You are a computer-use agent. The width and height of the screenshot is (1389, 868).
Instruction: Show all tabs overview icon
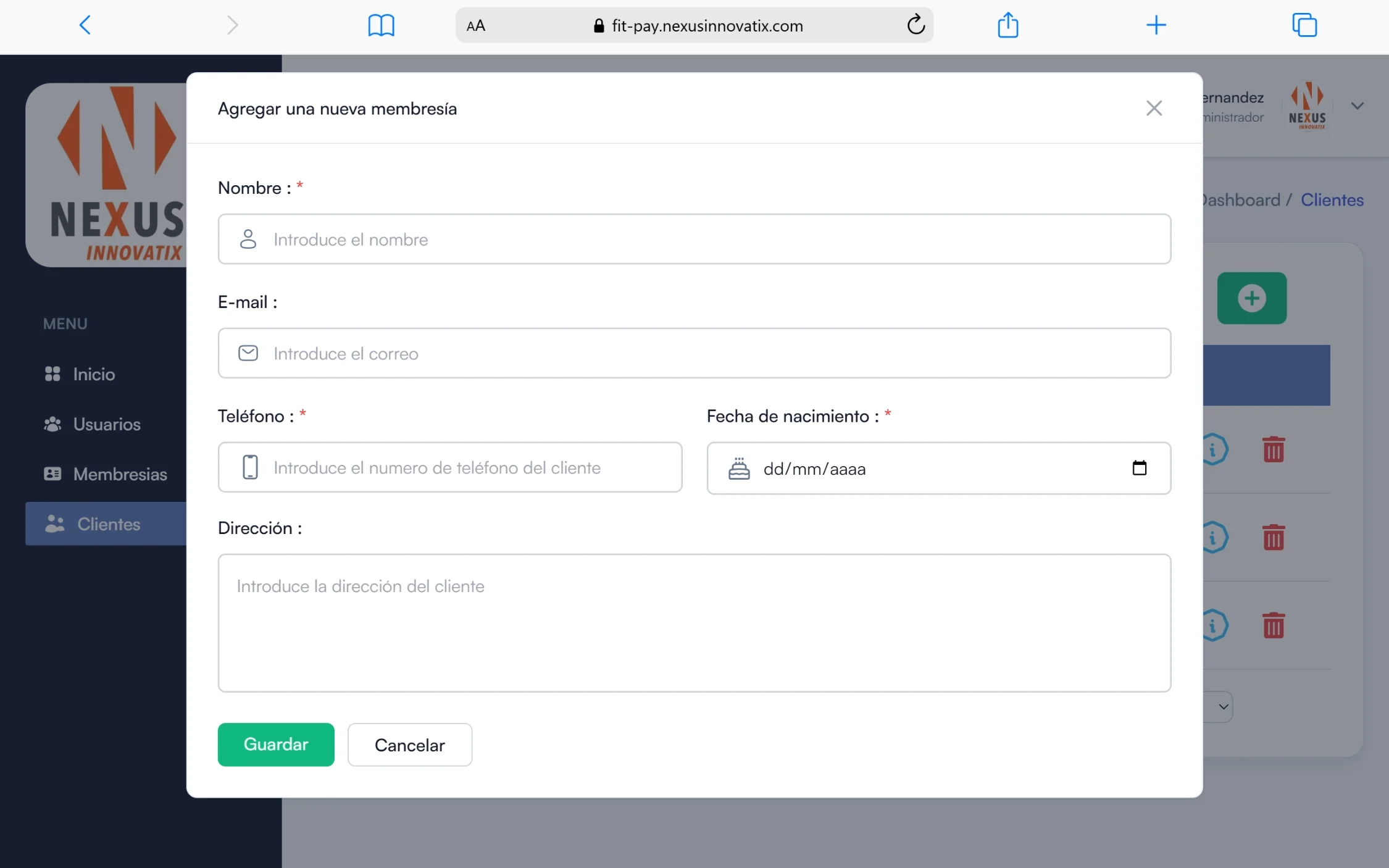pos(1304,25)
